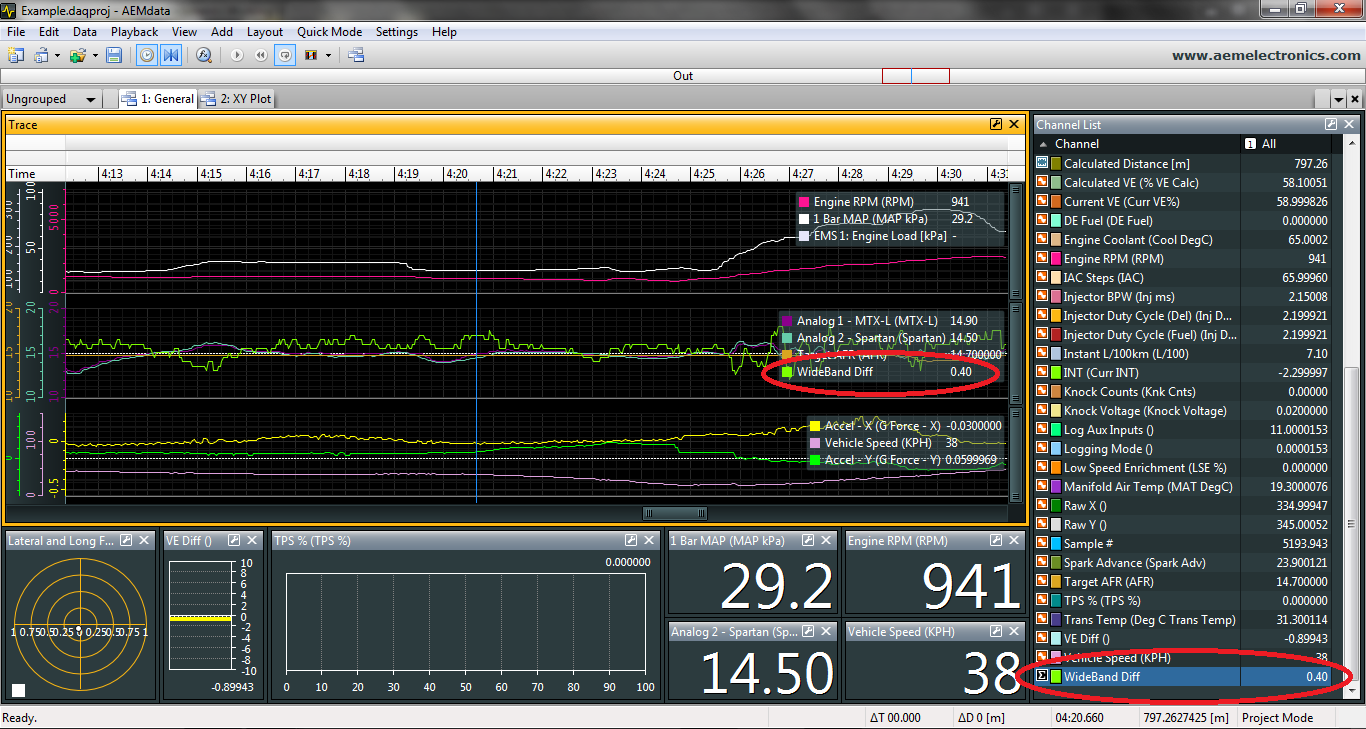Toggle Accel - X legend marker in trace

pyautogui.click(x=815, y=425)
